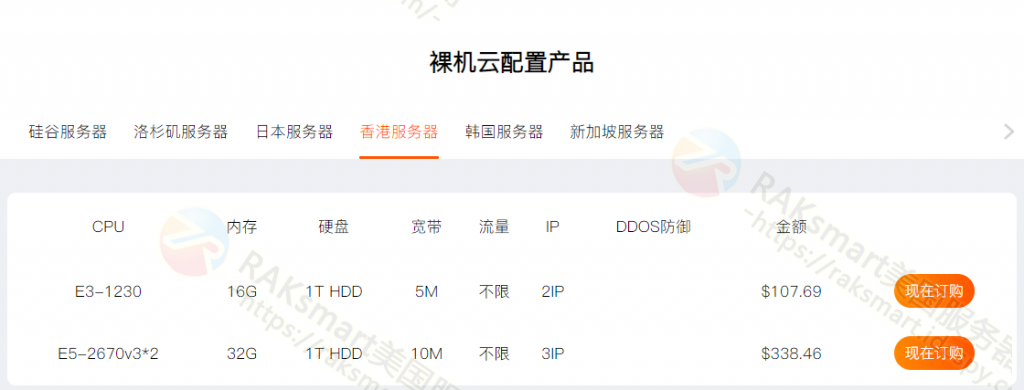Click the CPU column header

(x=108, y=227)
